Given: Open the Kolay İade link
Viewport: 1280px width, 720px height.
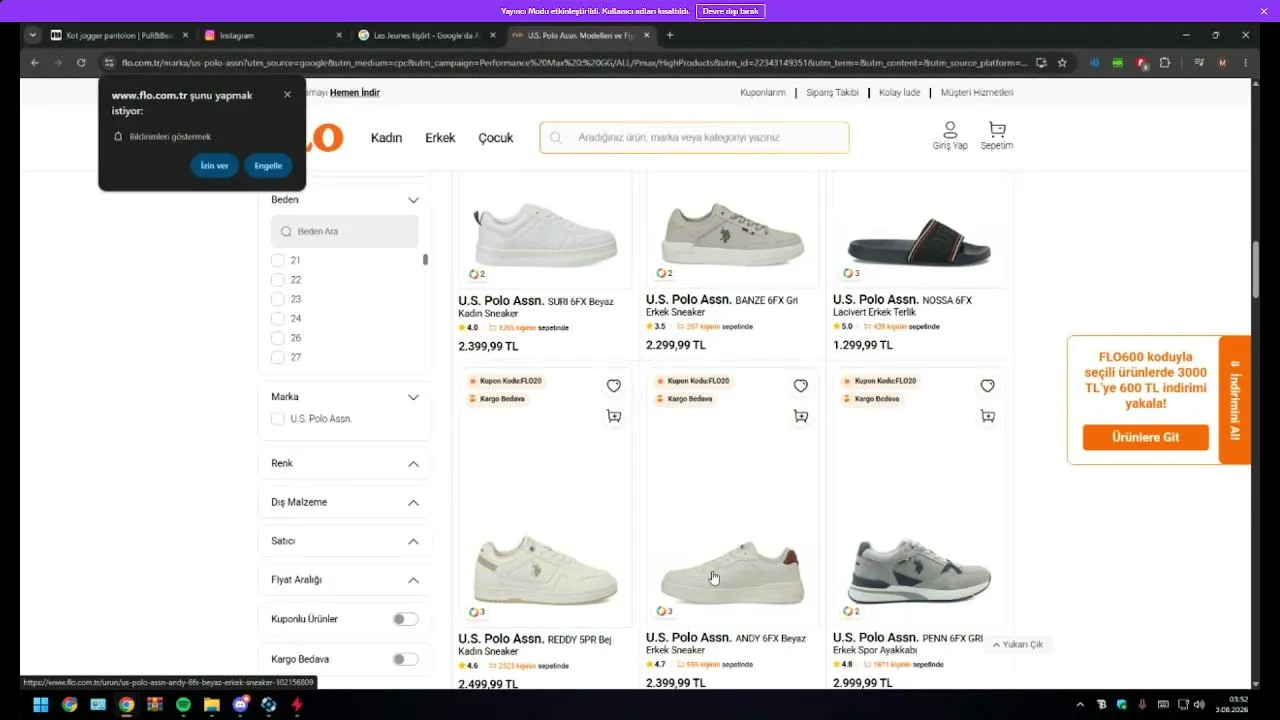Looking at the screenshot, I should point(900,93).
